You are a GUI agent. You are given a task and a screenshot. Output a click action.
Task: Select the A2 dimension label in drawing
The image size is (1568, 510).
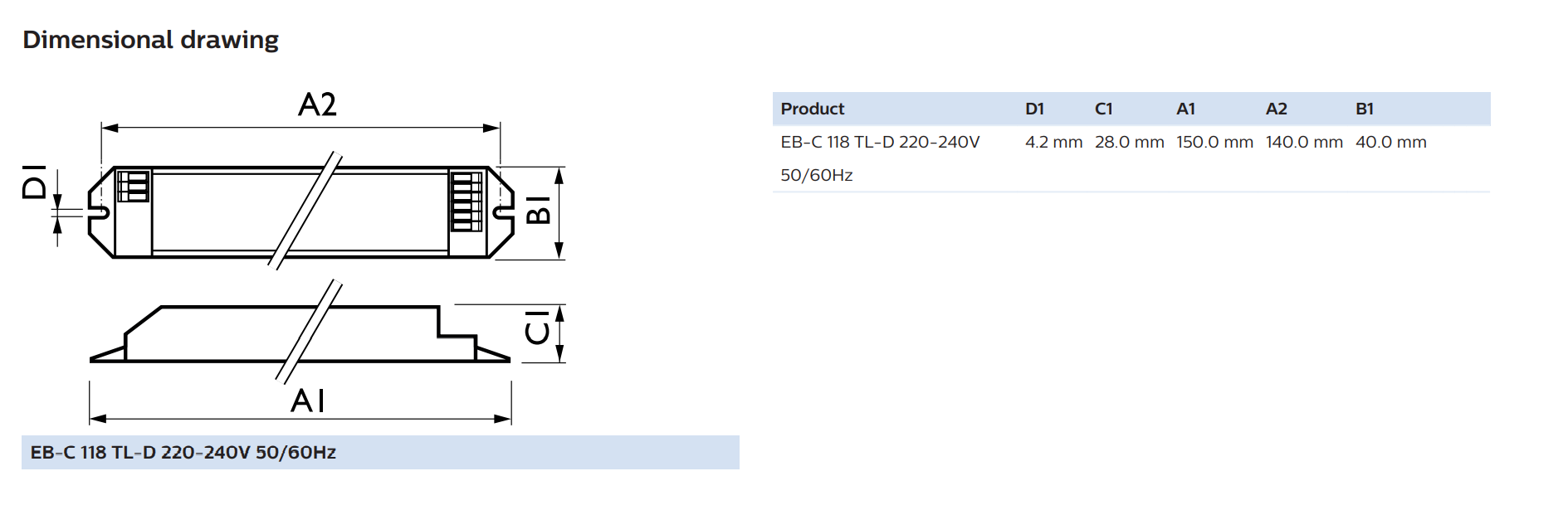(x=317, y=104)
